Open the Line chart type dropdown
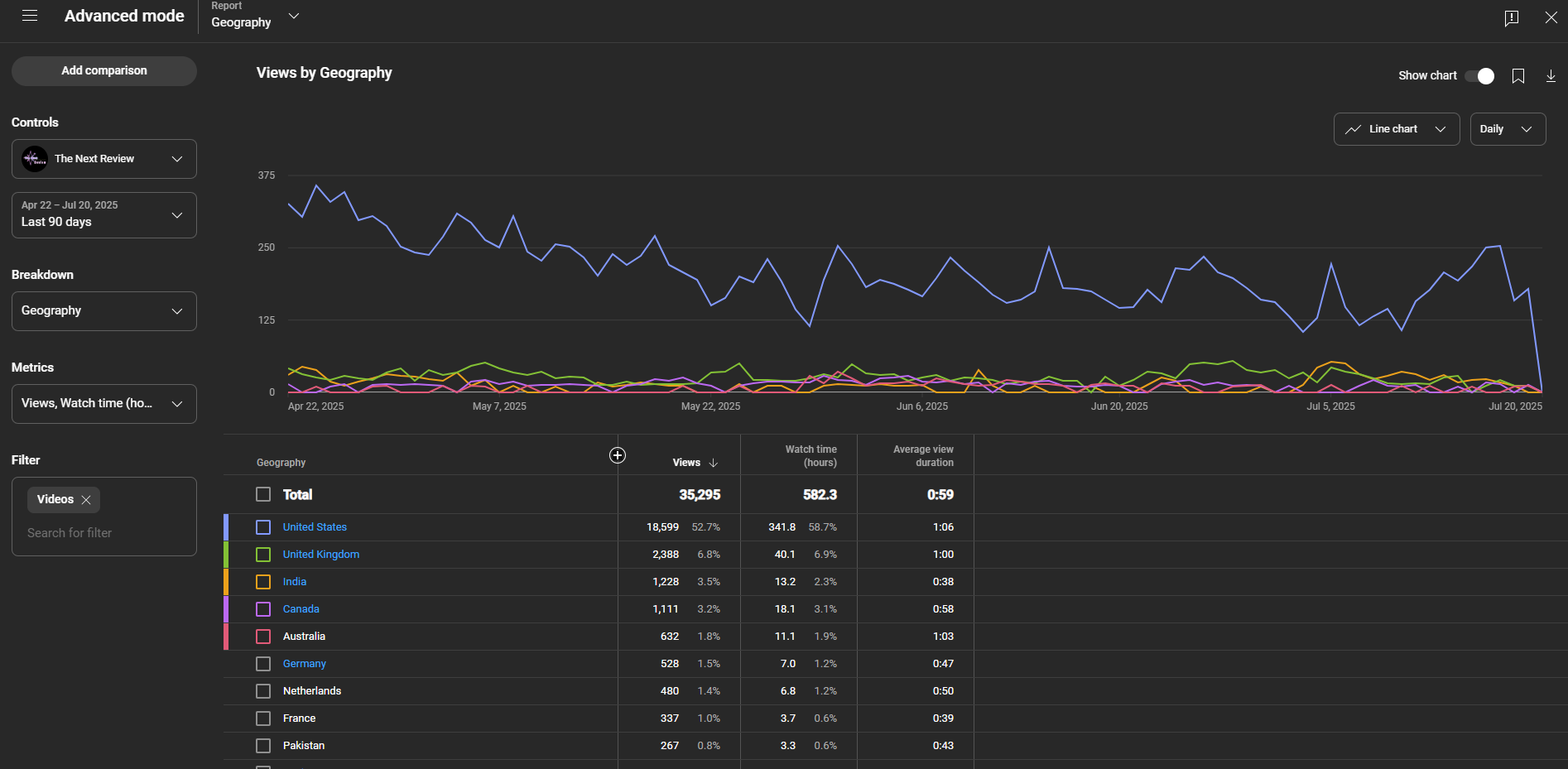Viewport: 1568px width, 769px height. coord(1397,129)
